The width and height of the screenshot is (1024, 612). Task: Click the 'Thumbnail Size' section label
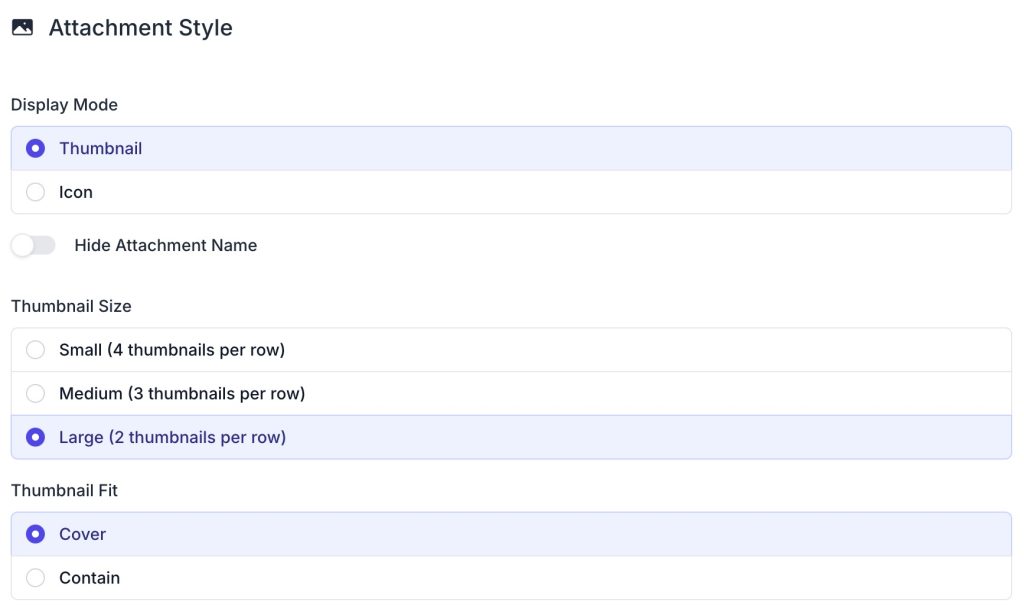[71, 306]
